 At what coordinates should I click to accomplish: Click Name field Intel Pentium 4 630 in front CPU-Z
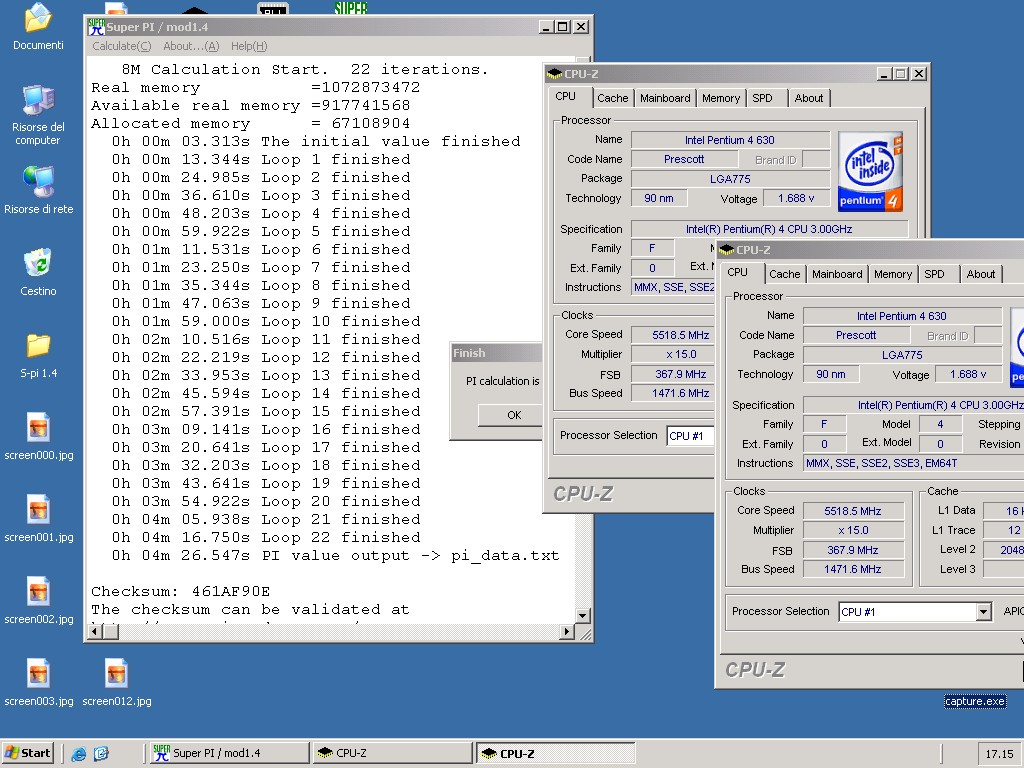[902, 316]
